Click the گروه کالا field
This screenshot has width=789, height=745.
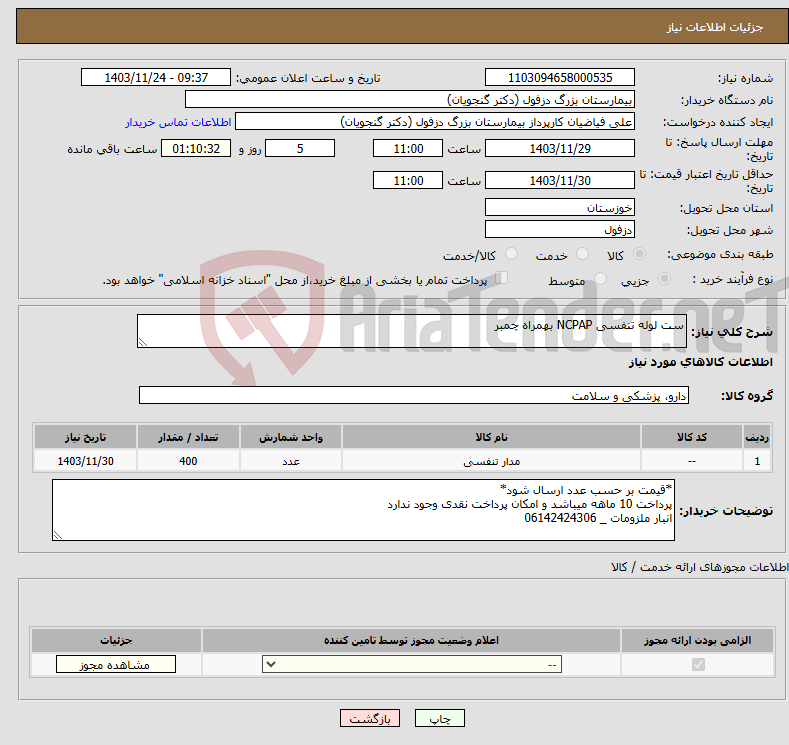click(x=414, y=396)
